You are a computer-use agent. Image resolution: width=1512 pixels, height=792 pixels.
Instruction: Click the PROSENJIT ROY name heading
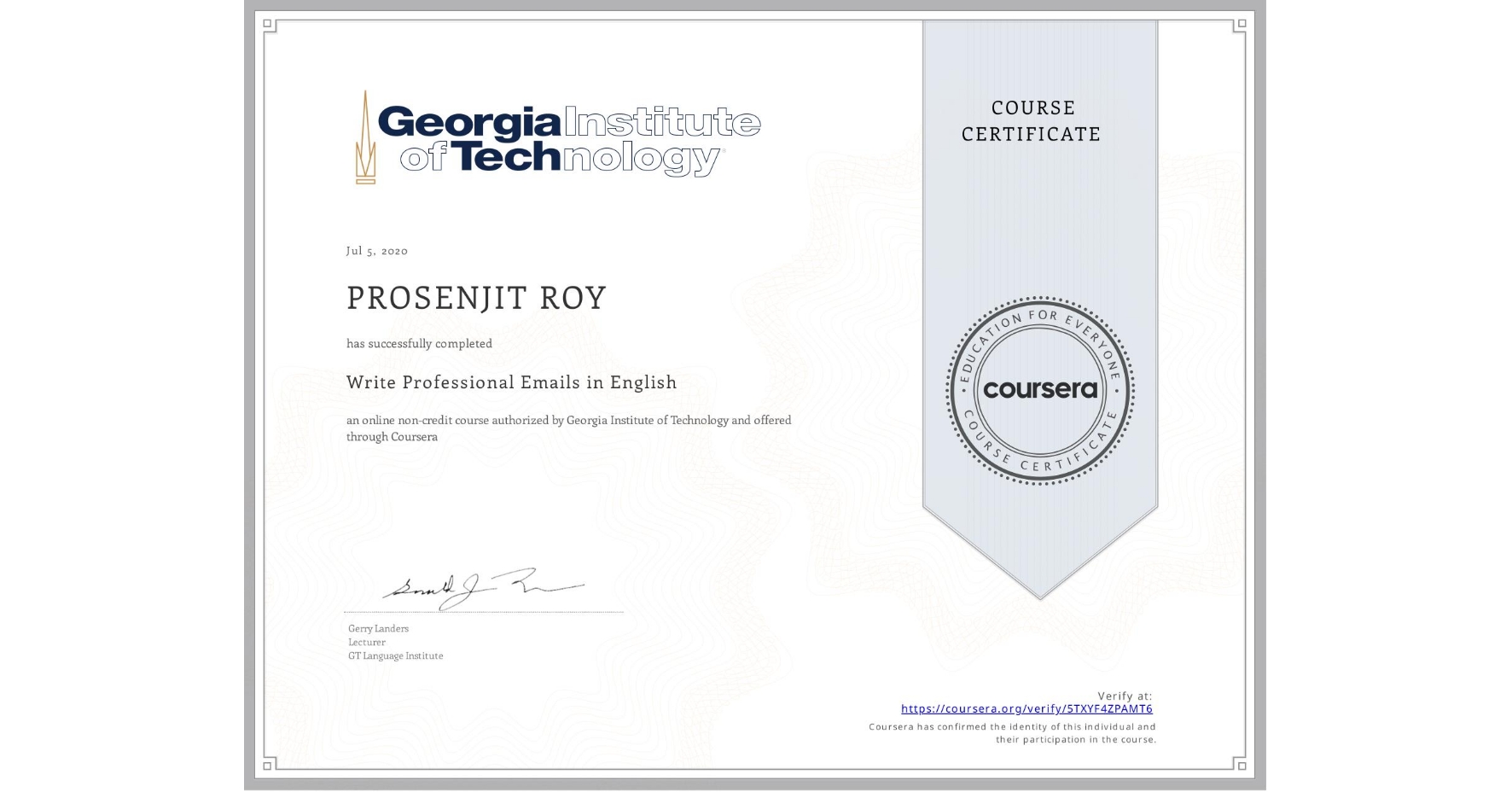click(x=475, y=297)
